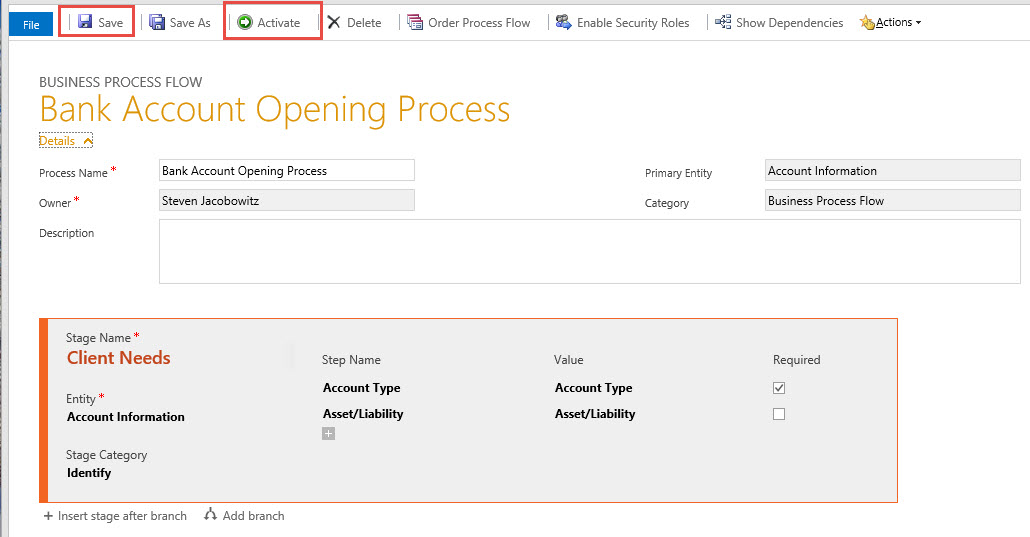Select the Client Needs stage name

coord(119,358)
